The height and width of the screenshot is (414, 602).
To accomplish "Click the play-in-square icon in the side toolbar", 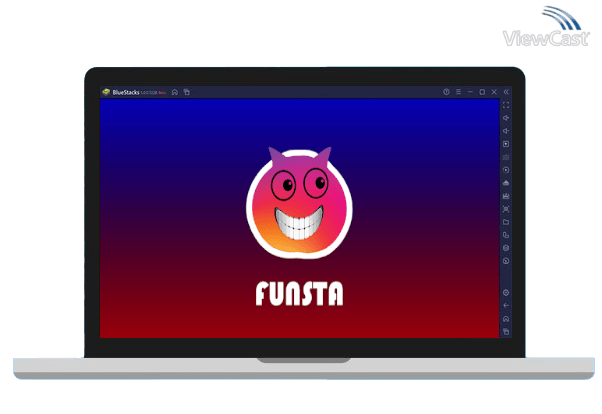I will click(x=506, y=144).
